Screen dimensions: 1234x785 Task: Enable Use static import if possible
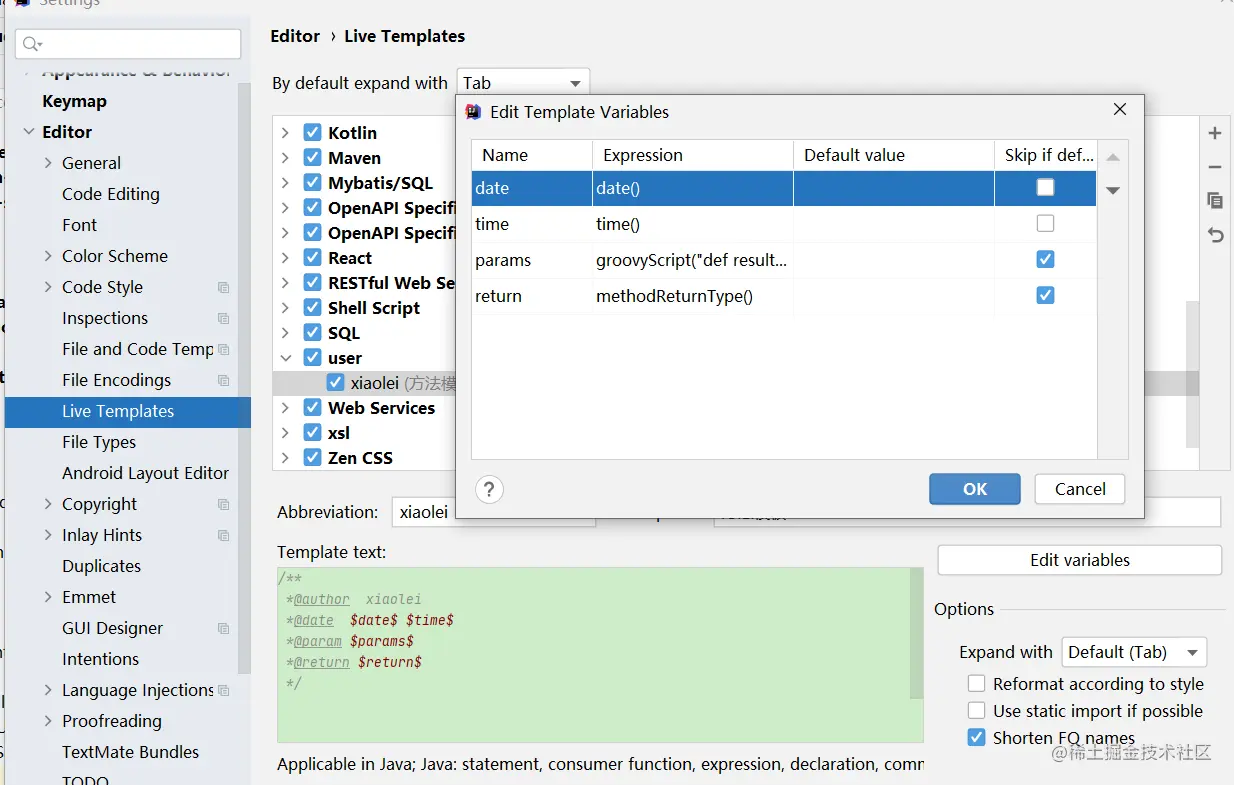click(x=976, y=711)
